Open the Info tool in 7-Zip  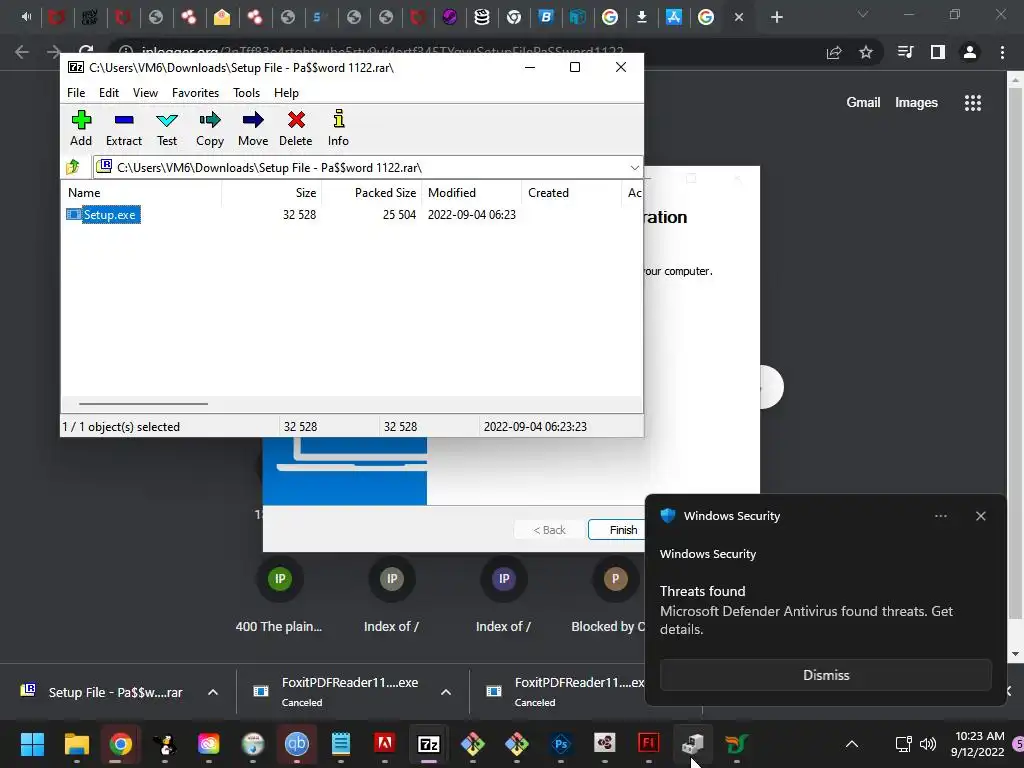click(x=338, y=129)
